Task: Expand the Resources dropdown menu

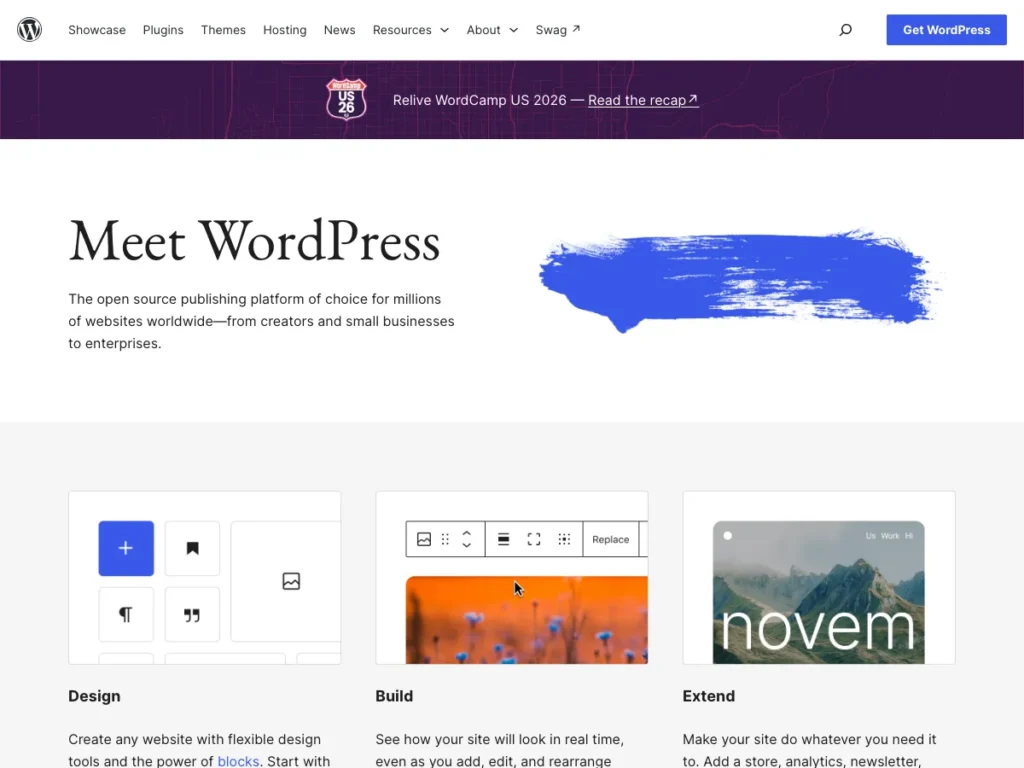Action: click(x=411, y=30)
